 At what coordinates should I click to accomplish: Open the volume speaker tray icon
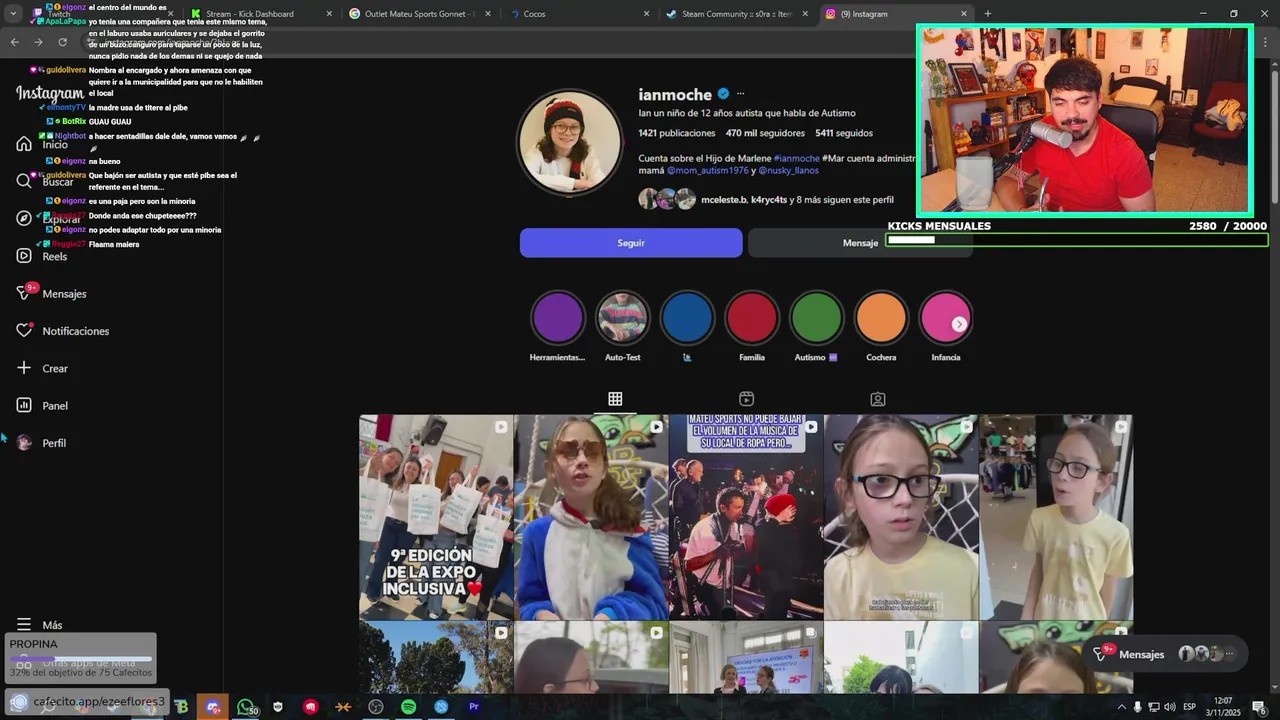[x=1169, y=707]
